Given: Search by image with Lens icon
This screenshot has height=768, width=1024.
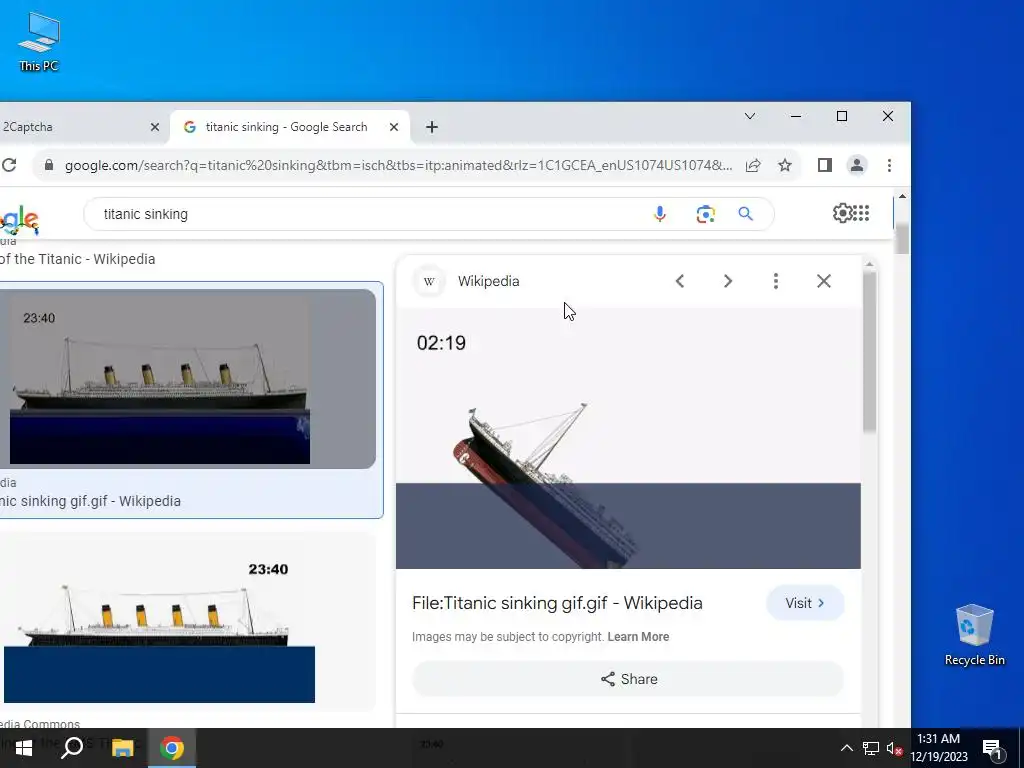Looking at the screenshot, I should (705, 214).
